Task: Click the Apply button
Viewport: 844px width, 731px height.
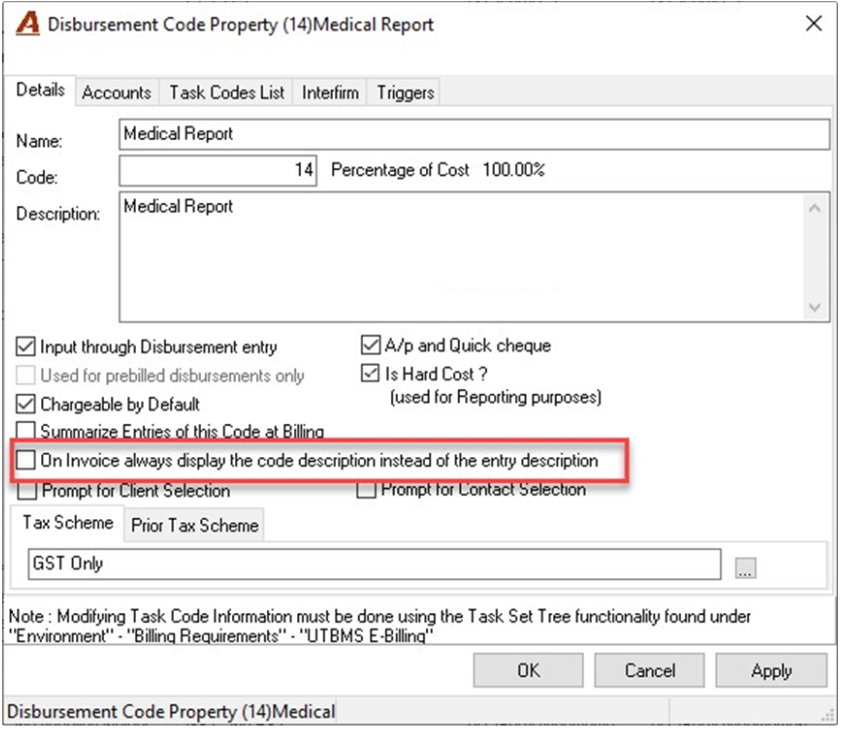Action: click(771, 671)
